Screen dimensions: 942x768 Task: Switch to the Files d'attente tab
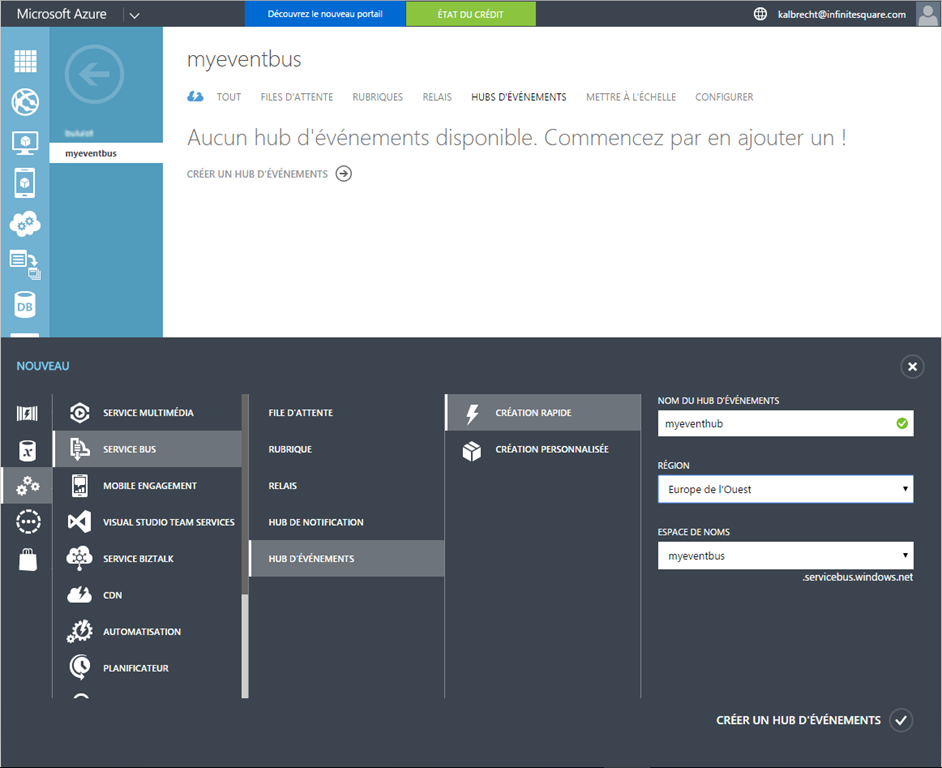(x=297, y=97)
